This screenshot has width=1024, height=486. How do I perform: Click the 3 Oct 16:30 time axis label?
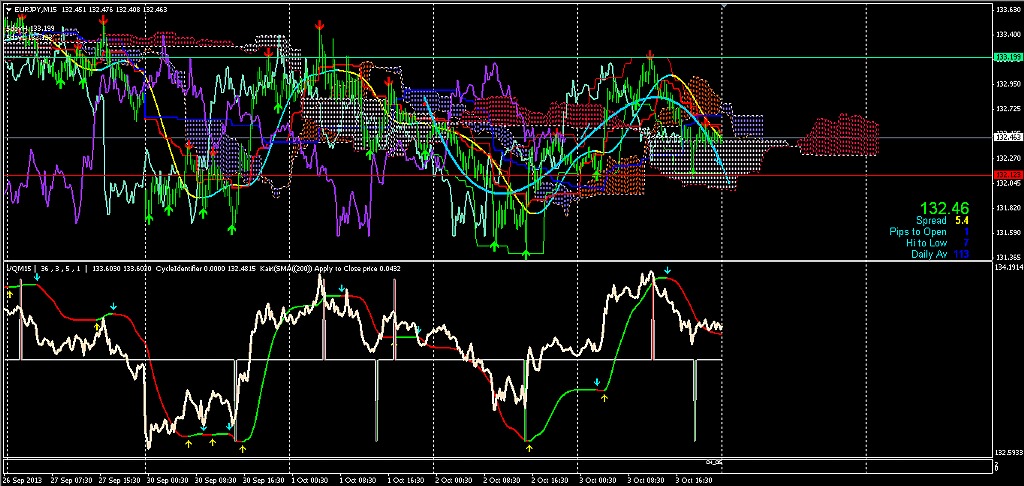point(693,480)
